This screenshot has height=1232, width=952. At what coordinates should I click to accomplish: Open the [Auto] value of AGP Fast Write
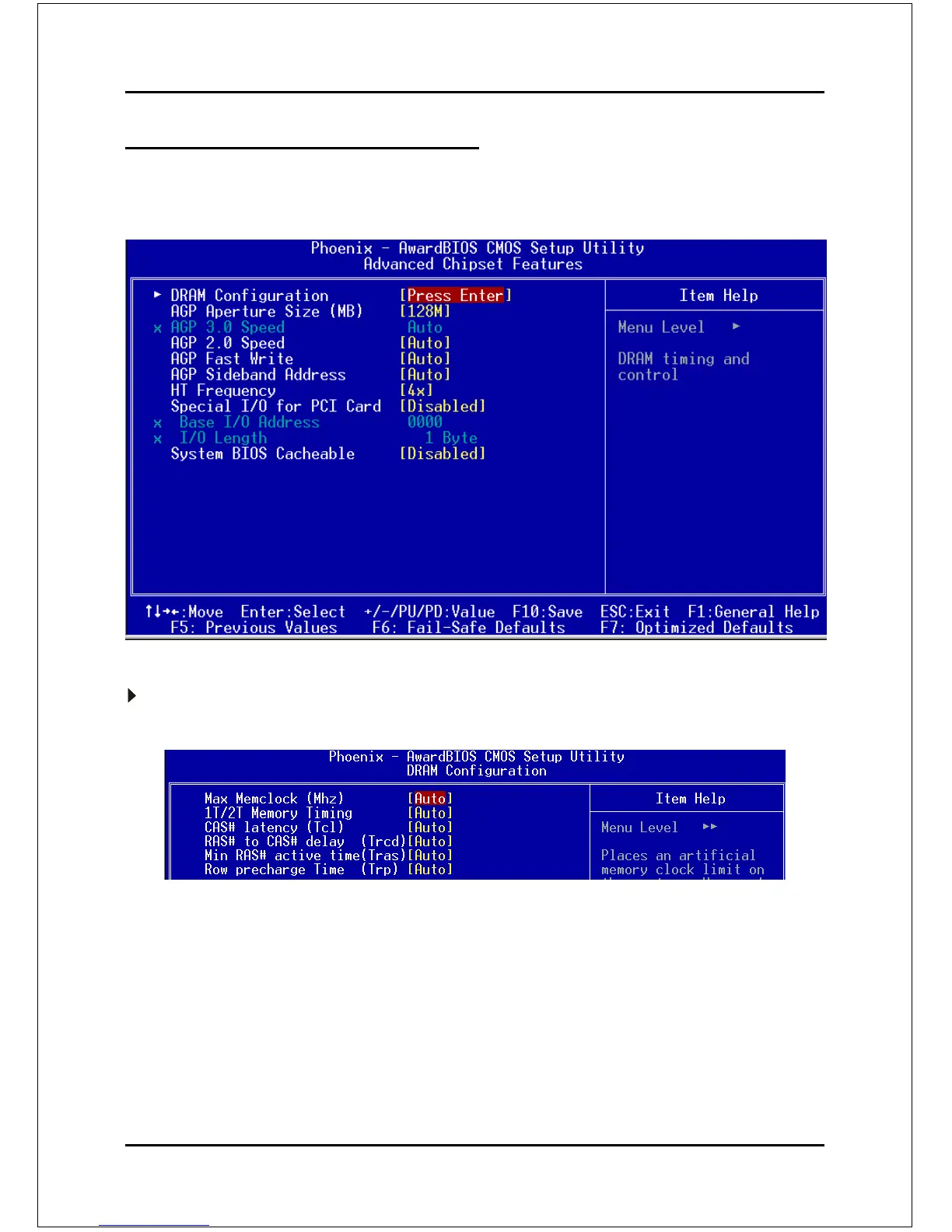[x=425, y=359]
